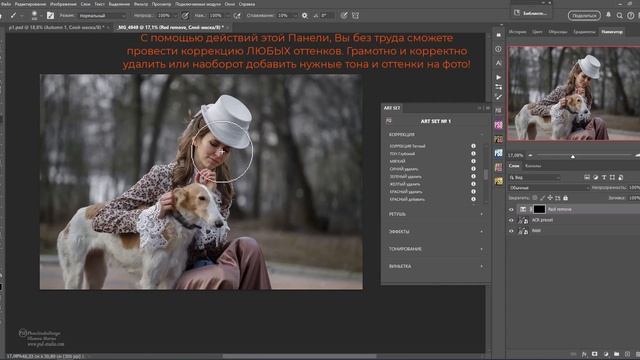Image resolution: width=640 pixels, height=360 pixels.
Task: Filter layers by adjustment kind icon
Action: click(x=596, y=178)
